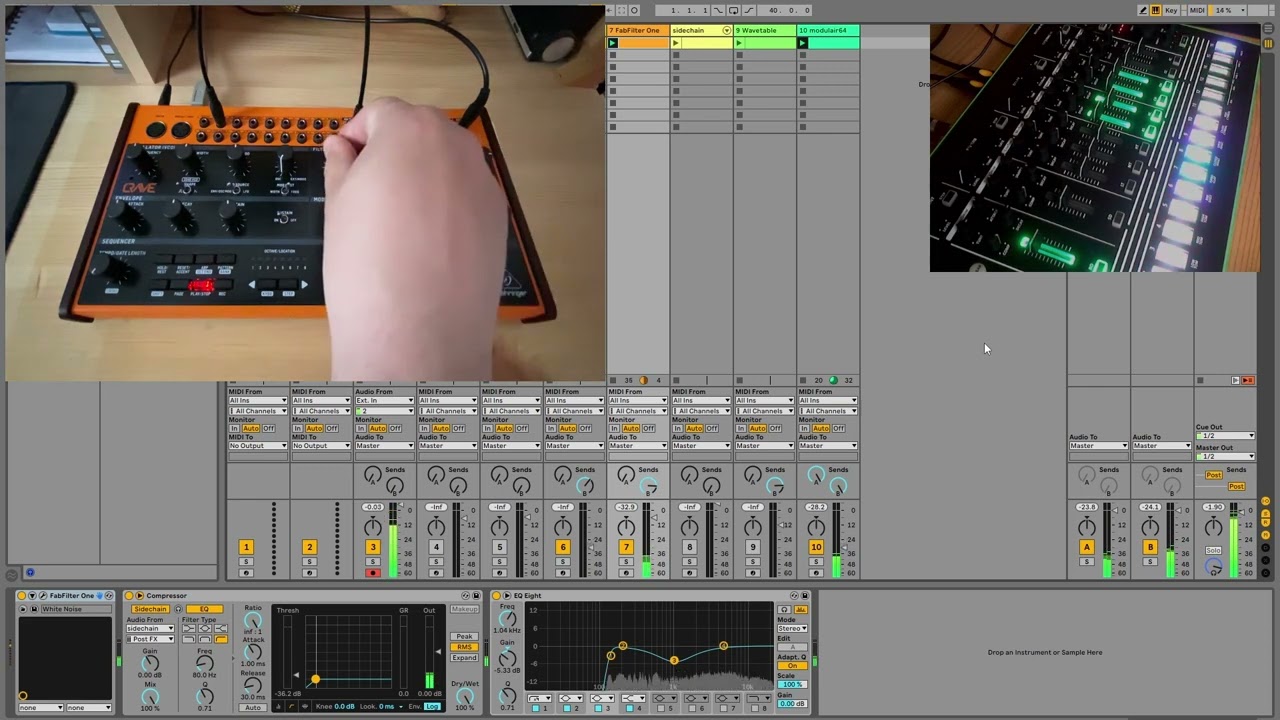The width and height of the screenshot is (1280, 720).
Task: Open Compressor Post FX tap point dropdown
Action: coord(150,639)
